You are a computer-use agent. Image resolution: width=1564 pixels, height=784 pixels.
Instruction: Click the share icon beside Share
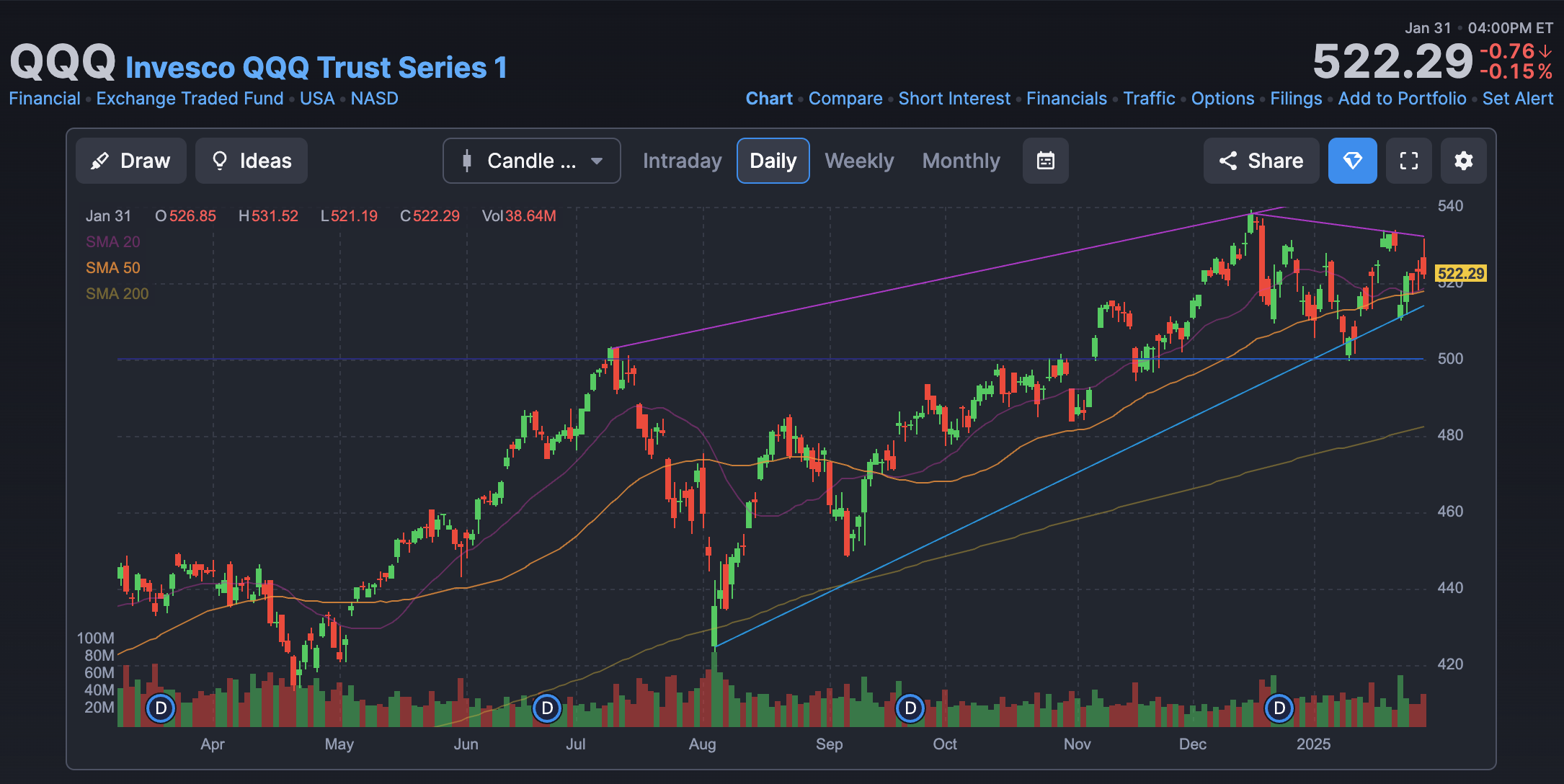[x=1228, y=161]
